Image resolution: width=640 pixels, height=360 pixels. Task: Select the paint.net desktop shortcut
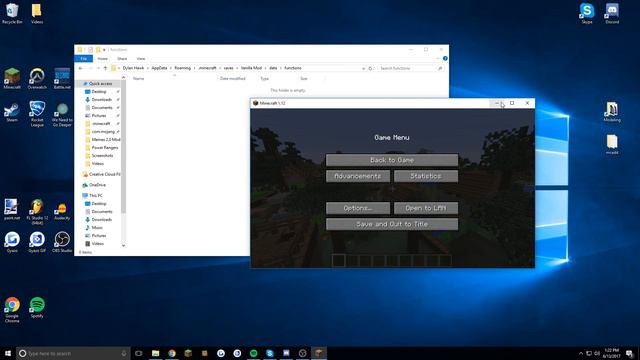pos(11,209)
